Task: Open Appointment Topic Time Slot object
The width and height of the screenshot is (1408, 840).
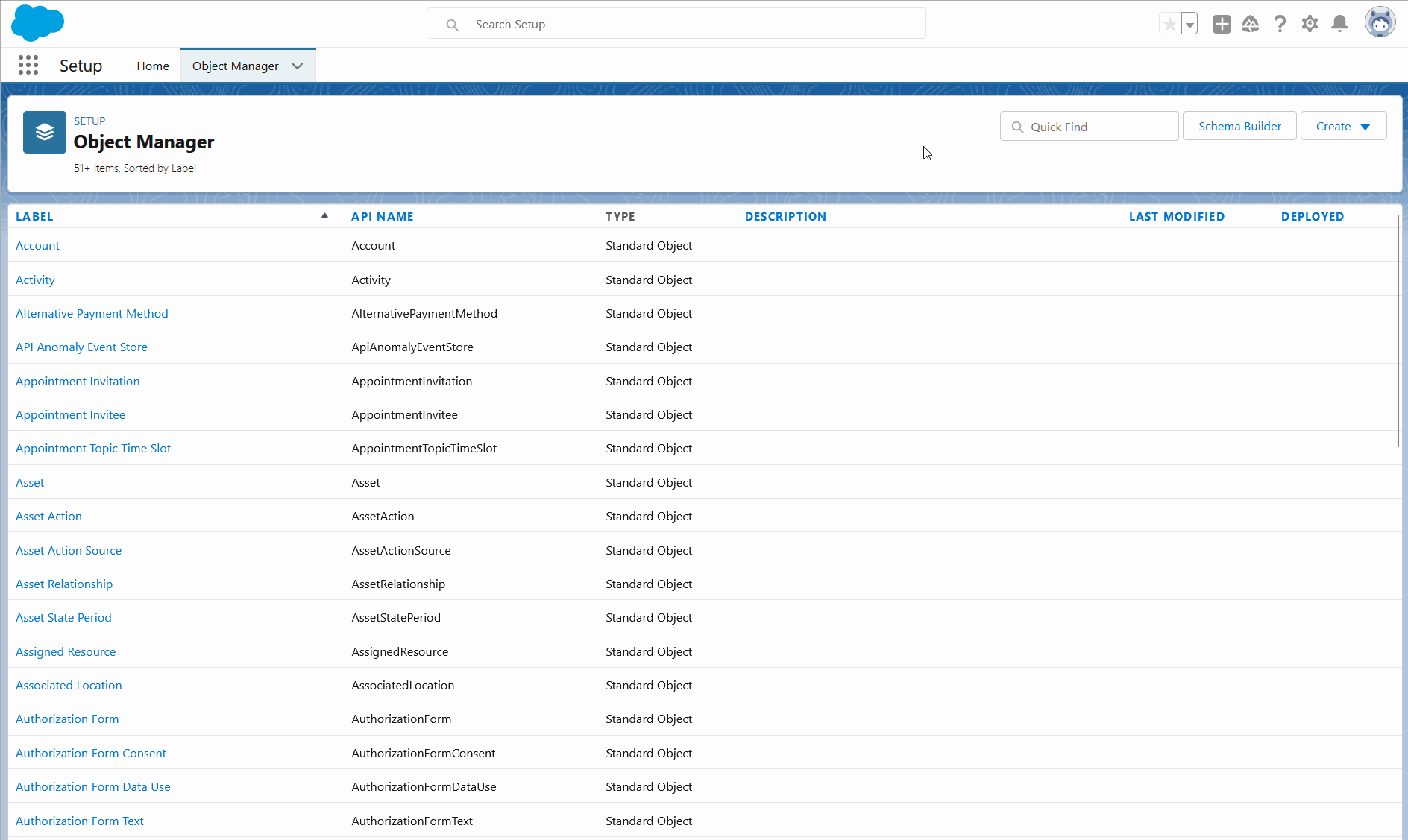Action: click(93, 449)
